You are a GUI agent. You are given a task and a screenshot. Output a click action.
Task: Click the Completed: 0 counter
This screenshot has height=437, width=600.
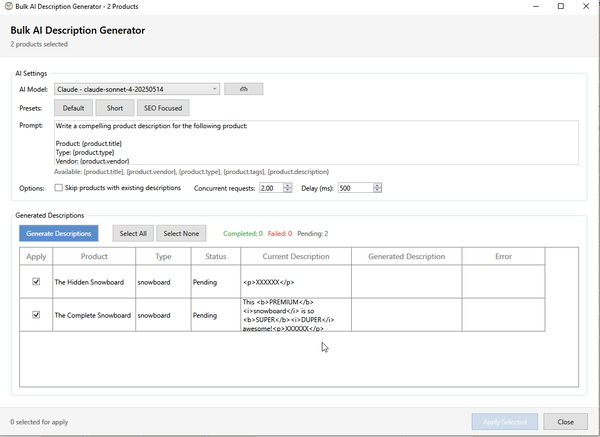click(x=243, y=233)
